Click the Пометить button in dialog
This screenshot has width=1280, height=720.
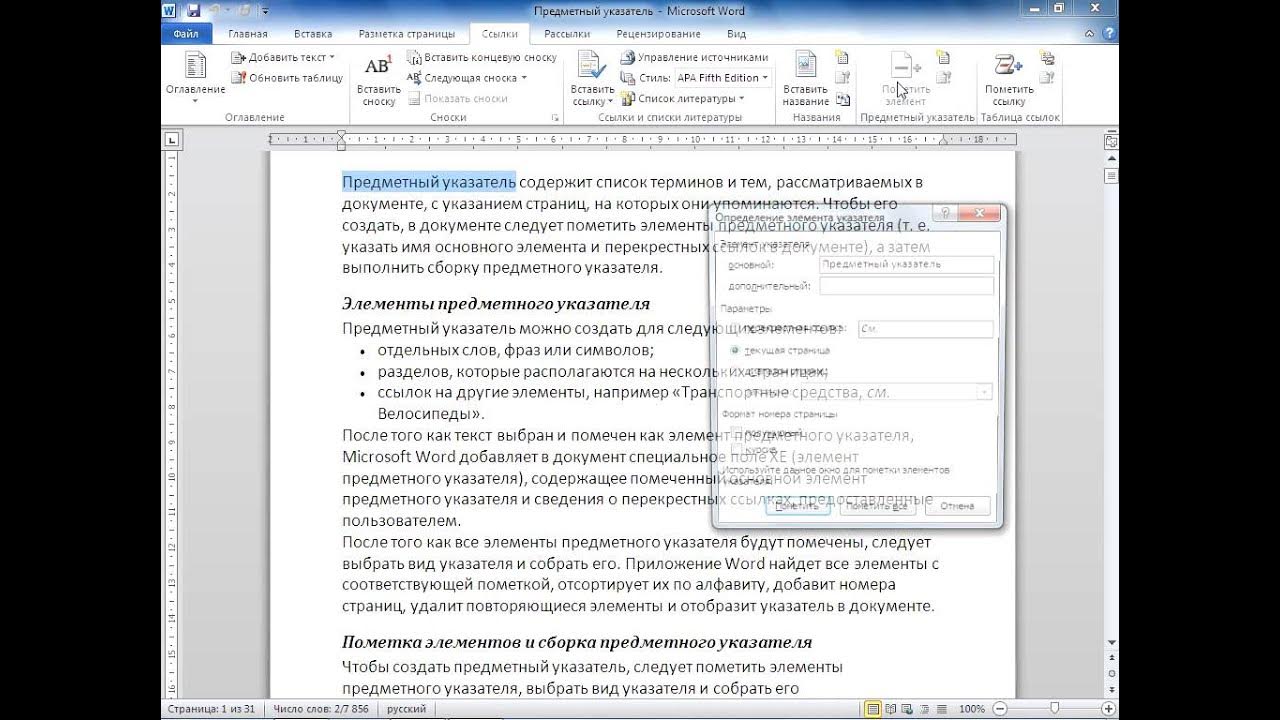click(x=797, y=506)
